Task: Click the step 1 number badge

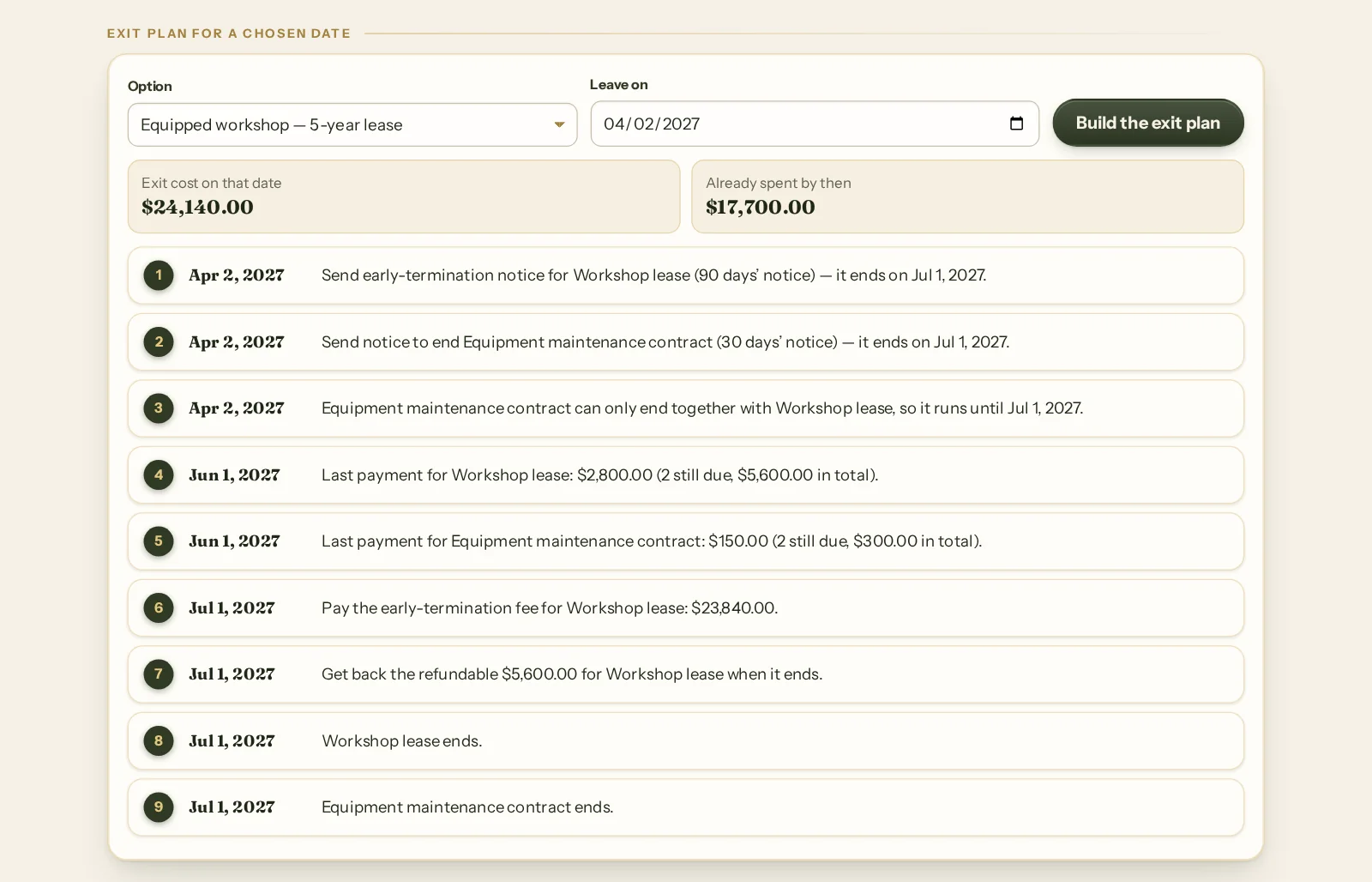Action: pos(159,275)
